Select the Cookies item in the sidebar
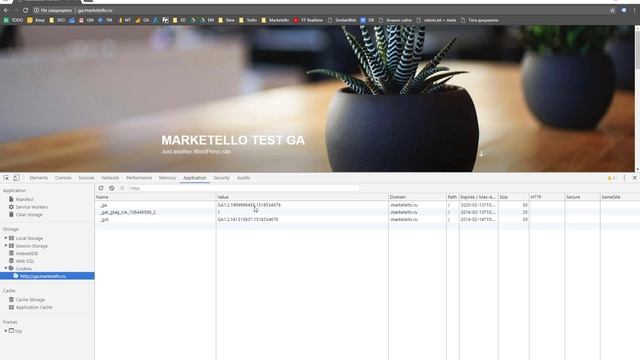The image size is (640, 360). tap(24, 268)
